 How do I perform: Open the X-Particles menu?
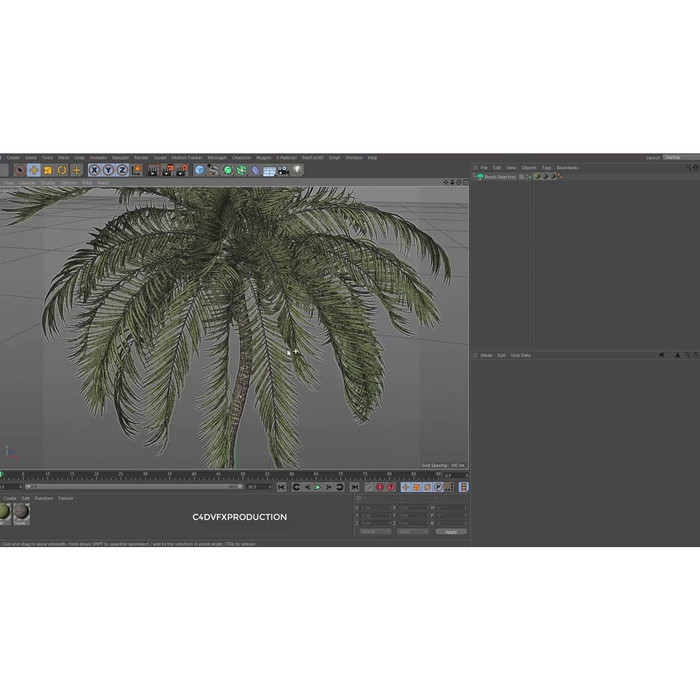286,158
